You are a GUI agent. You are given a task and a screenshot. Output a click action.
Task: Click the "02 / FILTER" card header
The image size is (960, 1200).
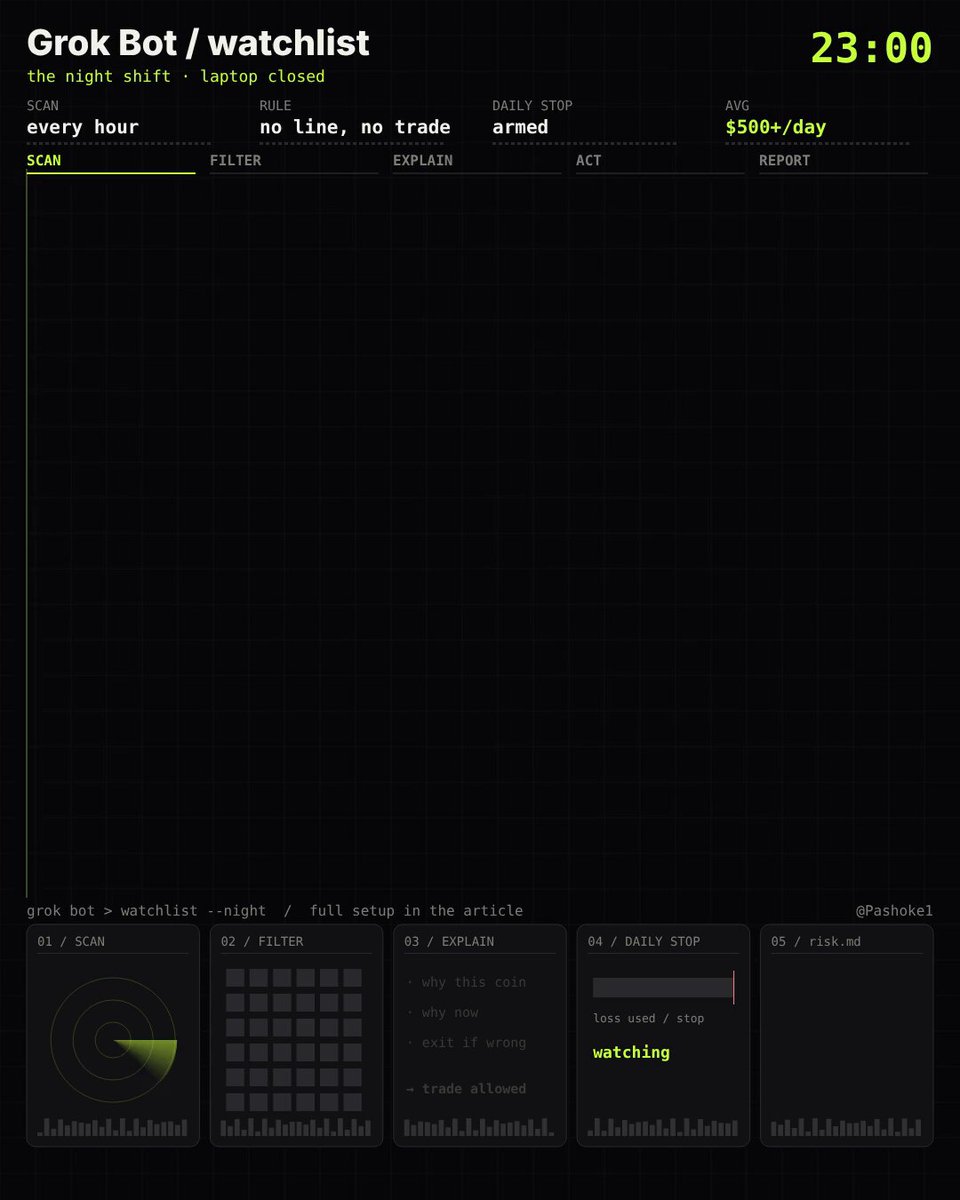(262, 941)
